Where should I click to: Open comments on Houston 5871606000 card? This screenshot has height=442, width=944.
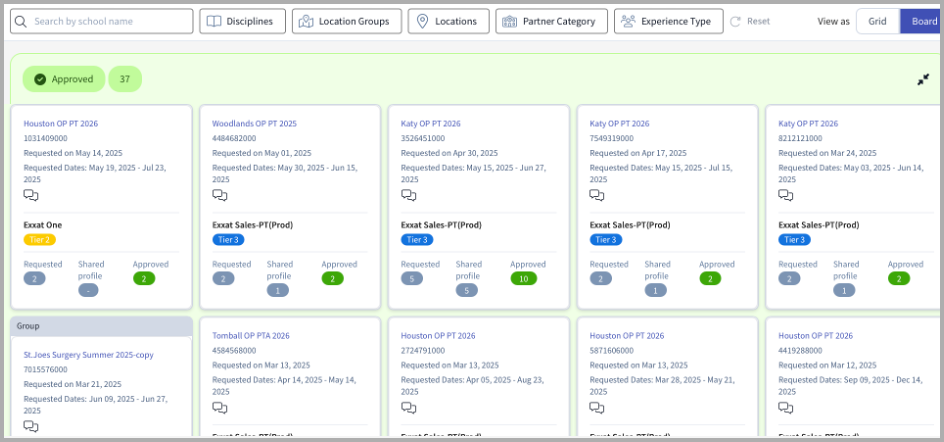[597, 408]
